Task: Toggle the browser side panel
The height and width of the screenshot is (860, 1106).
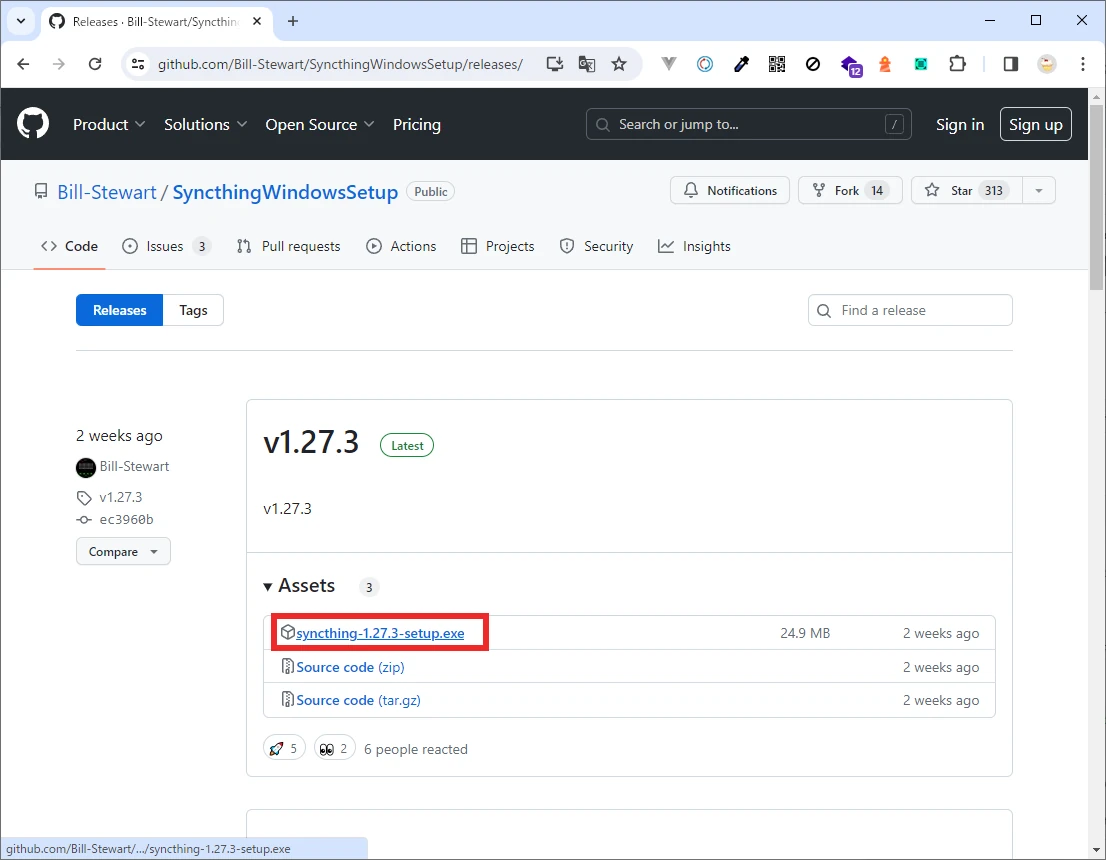Action: [x=1011, y=64]
